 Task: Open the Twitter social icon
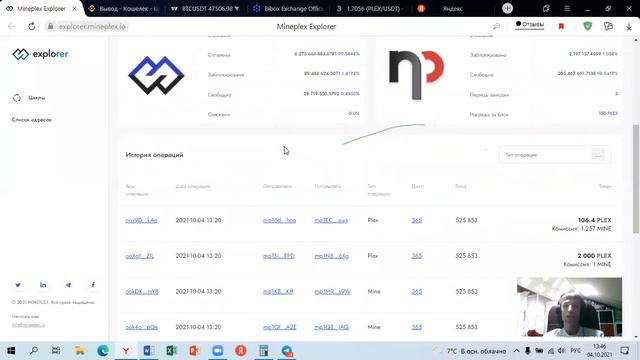18,285
